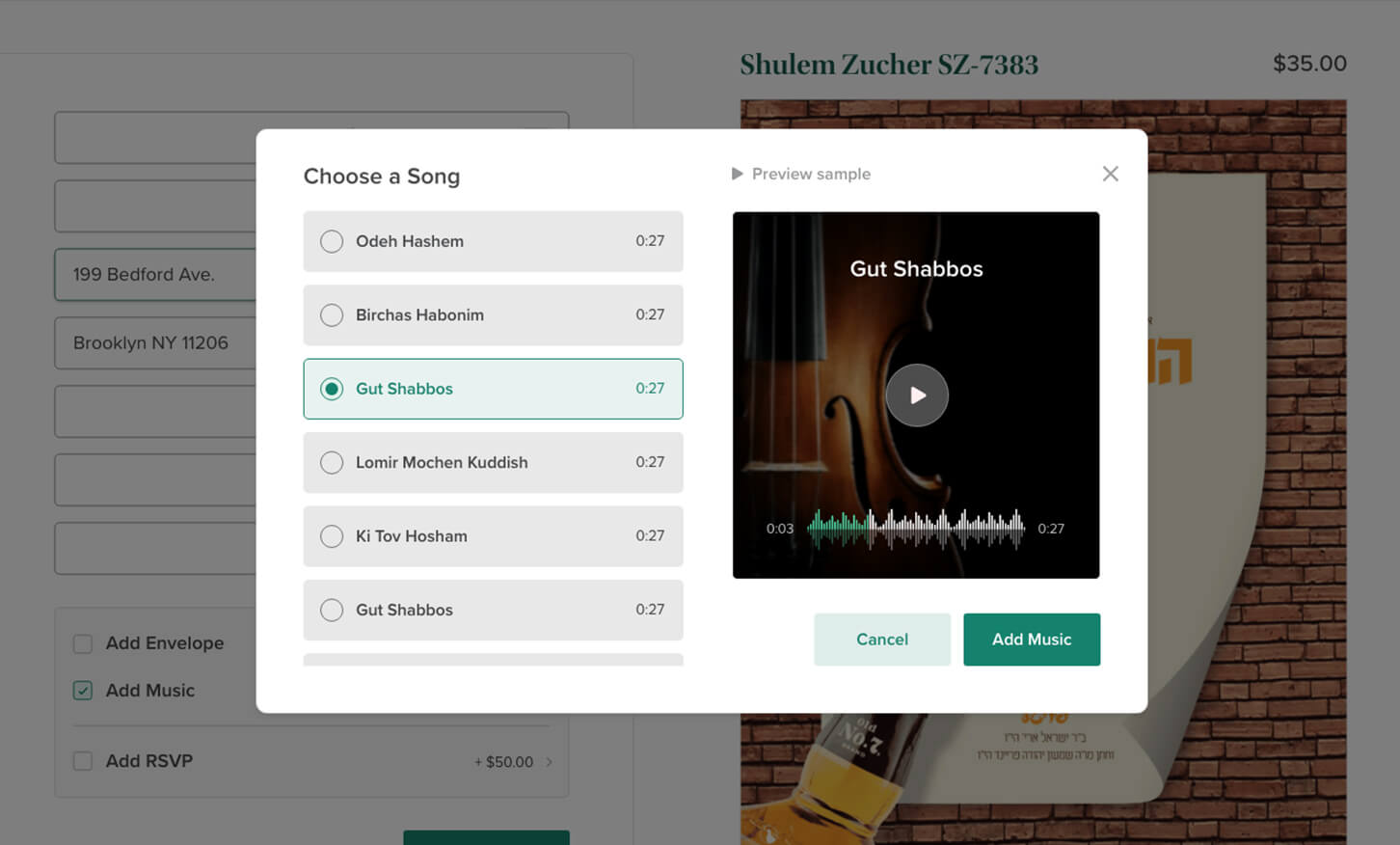Open the invitation preview image
Image resolution: width=1400 pixels, height=845 pixels.
coord(1043,473)
